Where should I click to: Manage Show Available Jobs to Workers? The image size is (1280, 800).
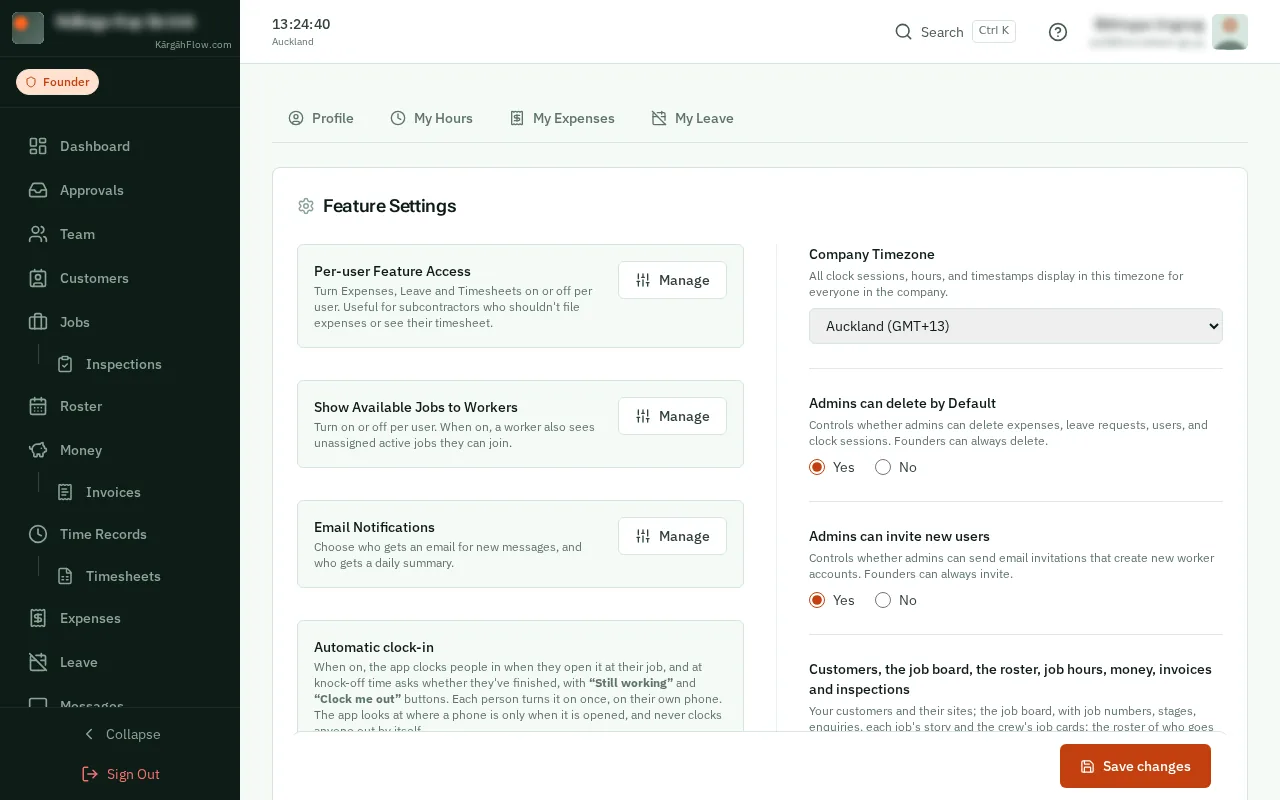click(x=672, y=416)
